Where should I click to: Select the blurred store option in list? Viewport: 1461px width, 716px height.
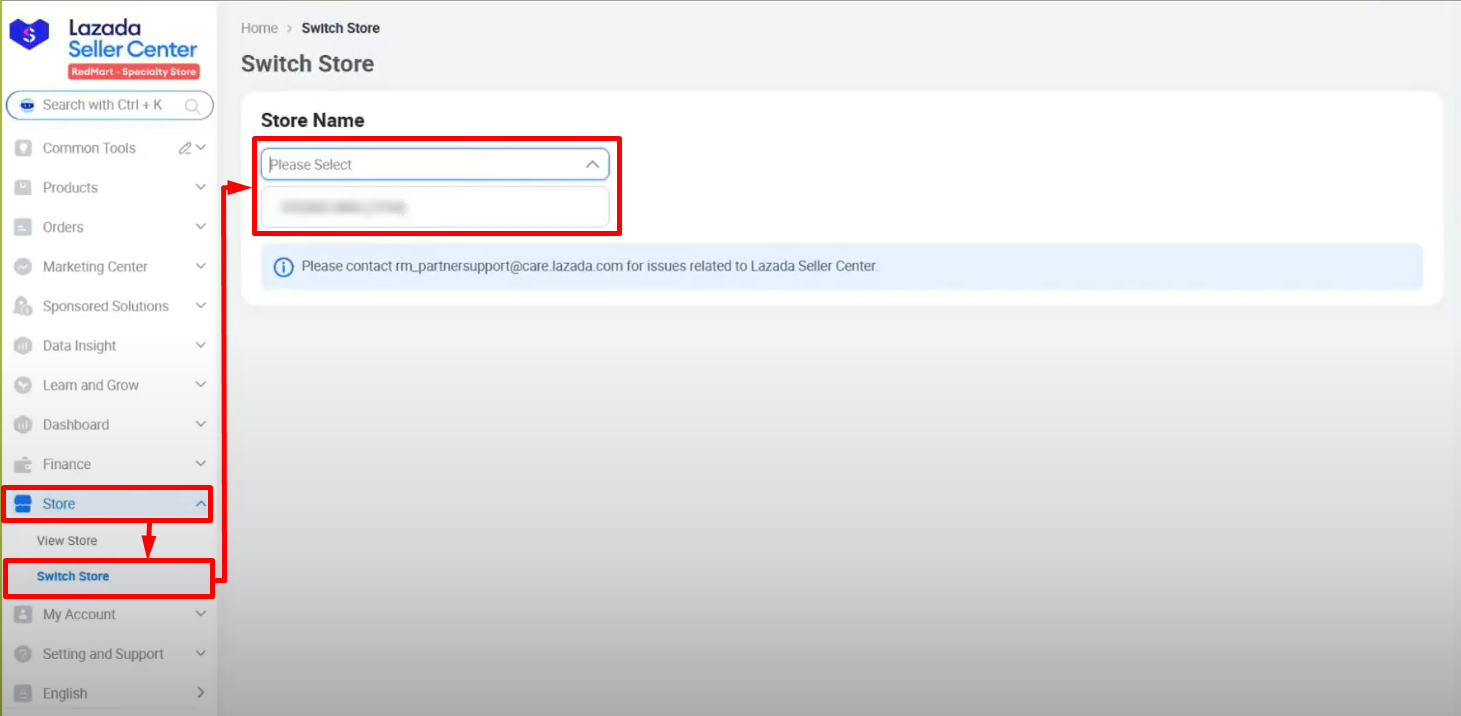pos(435,207)
